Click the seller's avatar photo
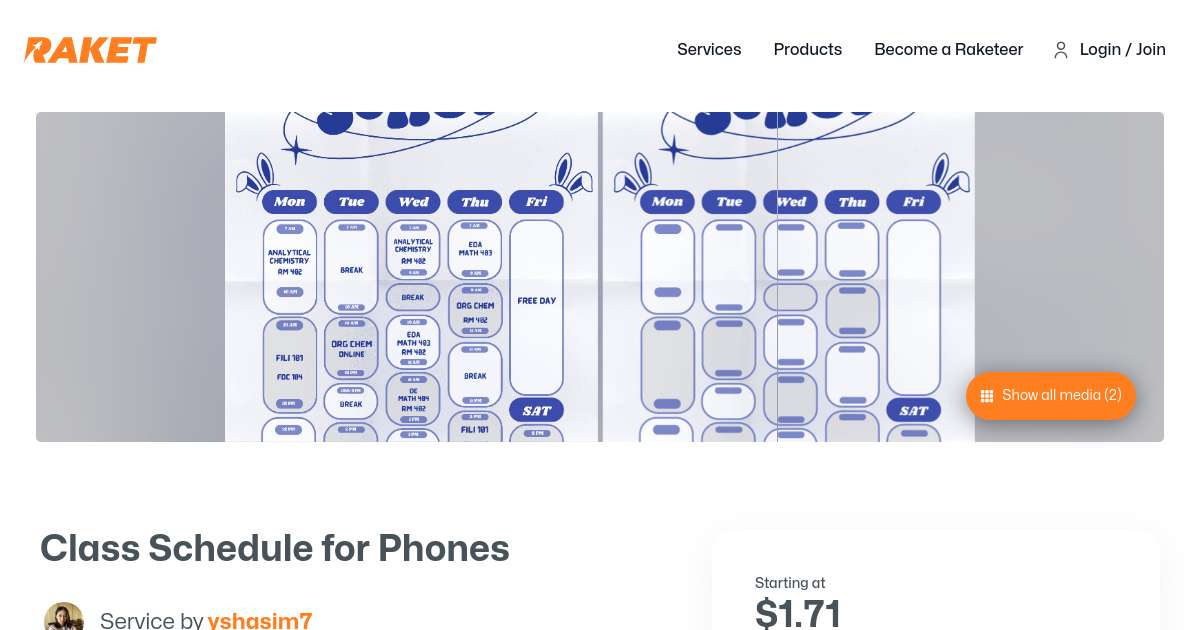 pyautogui.click(x=64, y=618)
